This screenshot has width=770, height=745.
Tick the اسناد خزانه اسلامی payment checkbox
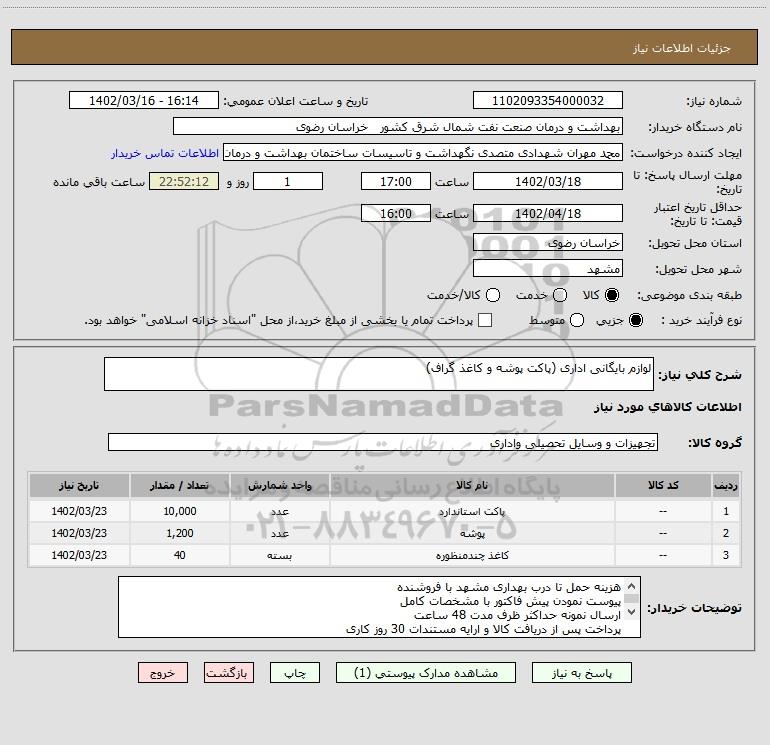click(x=485, y=320)
